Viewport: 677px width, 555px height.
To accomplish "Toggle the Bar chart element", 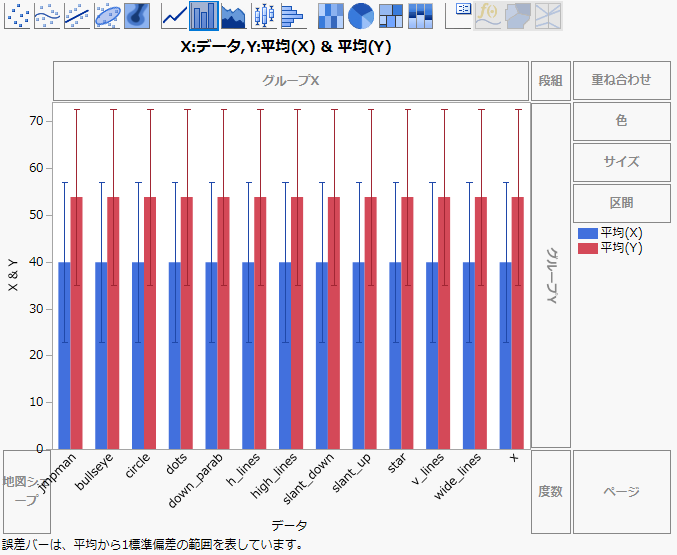I will click(204, 15).
